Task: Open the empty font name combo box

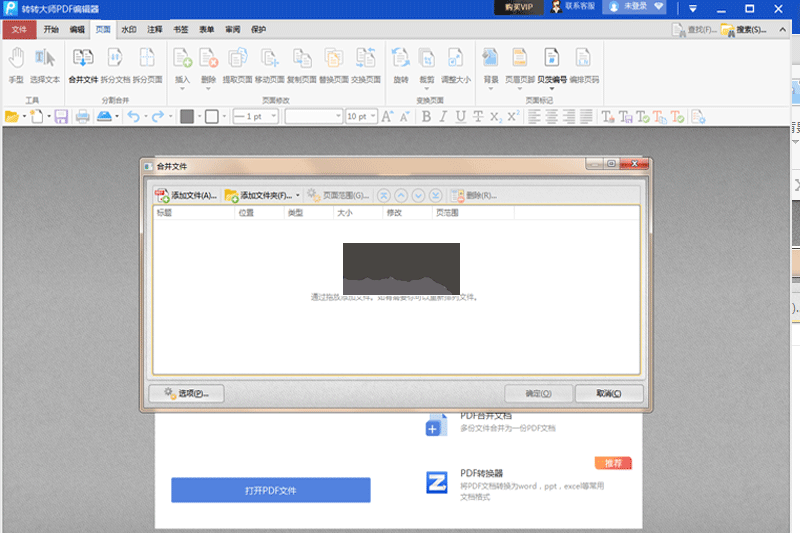Action: pos(313,116)
